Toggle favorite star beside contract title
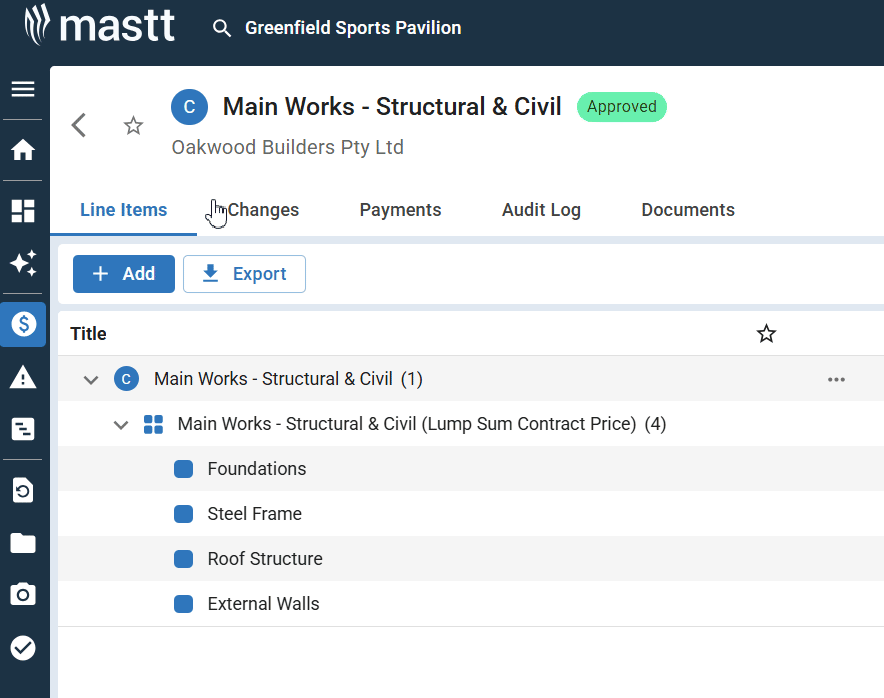The width and height of the screenshot is (884, 698). click(x=133, y=125)
